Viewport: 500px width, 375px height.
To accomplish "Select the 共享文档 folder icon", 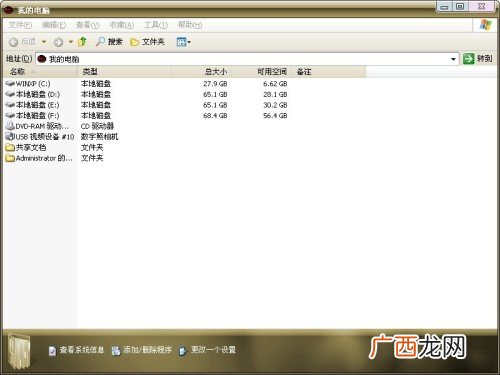I will pyautogui.click(x=10, y=147).
